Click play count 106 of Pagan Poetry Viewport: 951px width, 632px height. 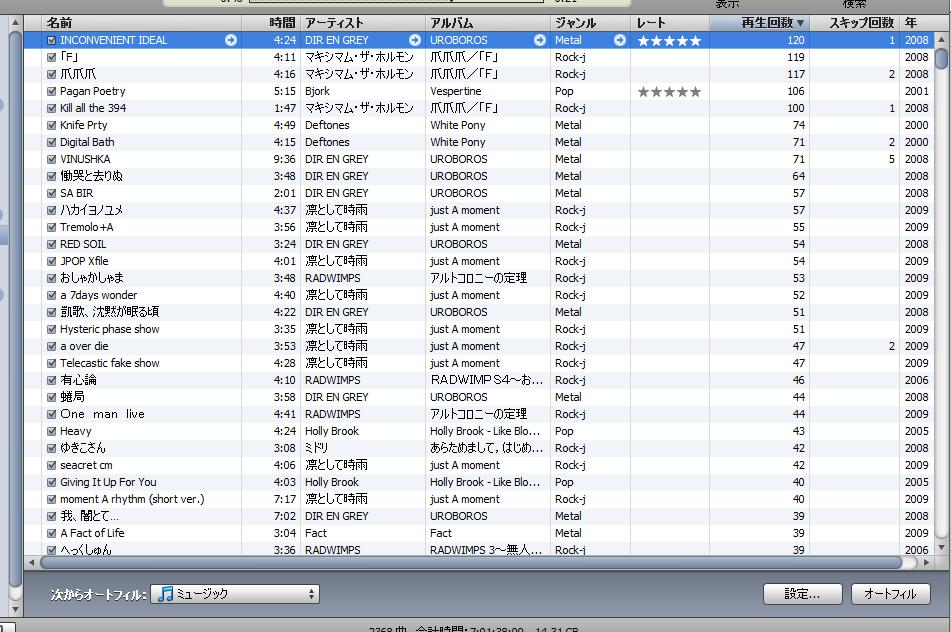pyautogui.click(x=796, y=92)
